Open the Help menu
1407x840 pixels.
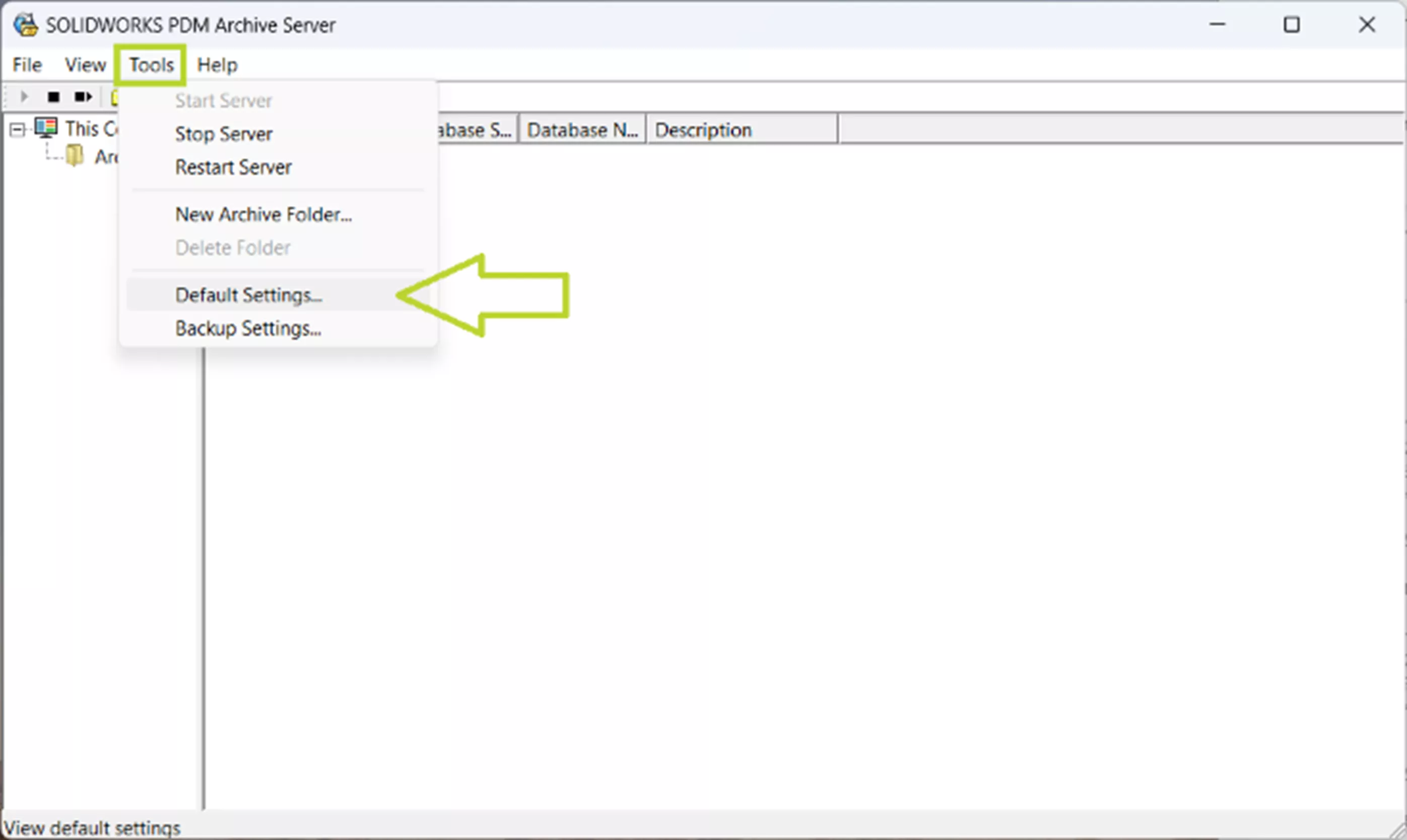pyautogui.click(x=217, y=64)
